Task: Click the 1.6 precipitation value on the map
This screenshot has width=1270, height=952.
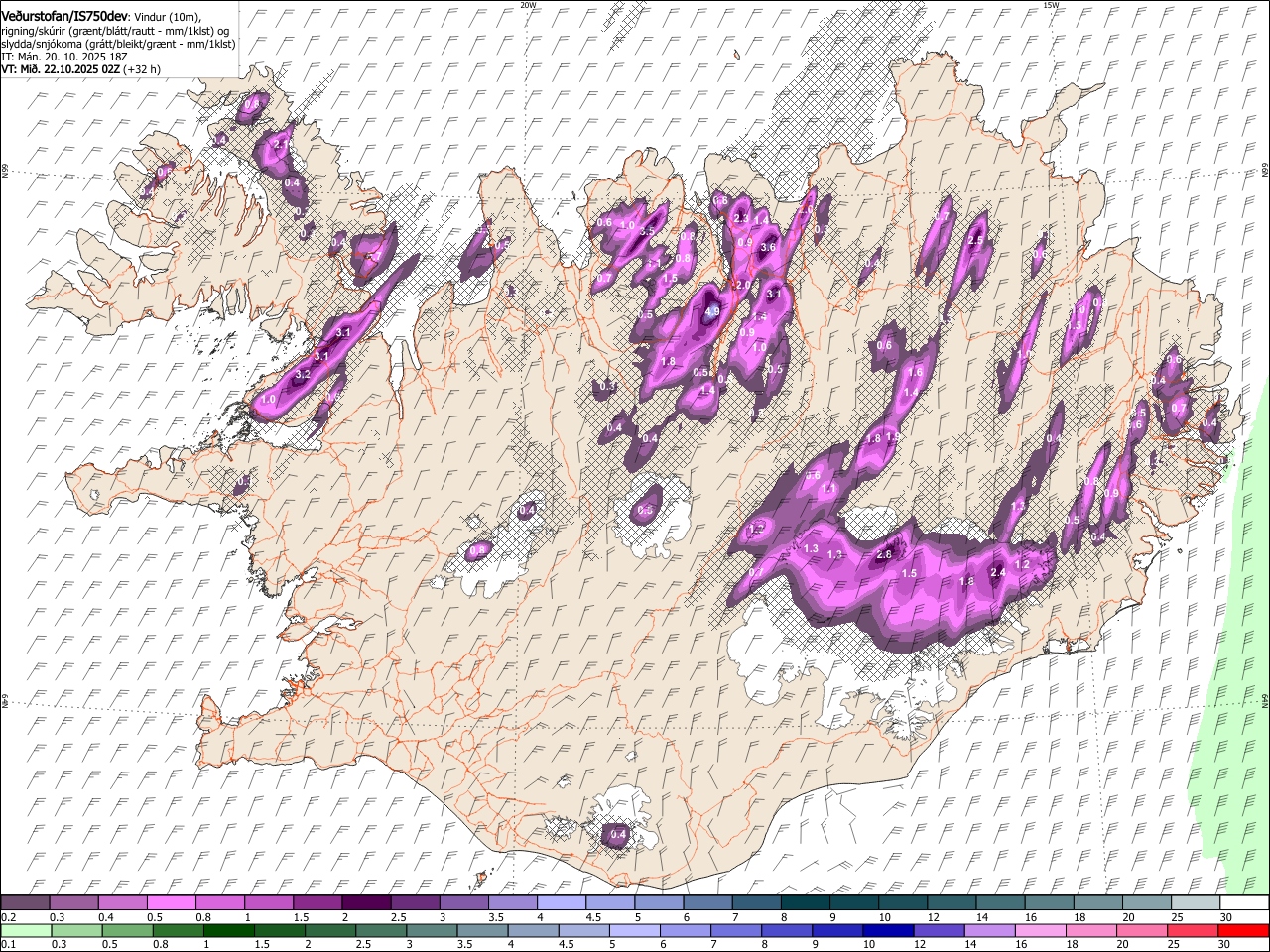Action: (916, 373)
